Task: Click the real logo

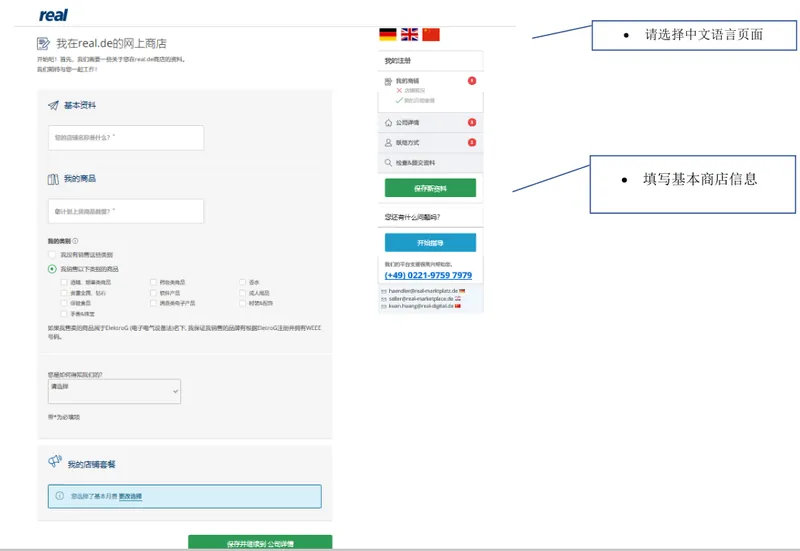Action: coord(53,15)
